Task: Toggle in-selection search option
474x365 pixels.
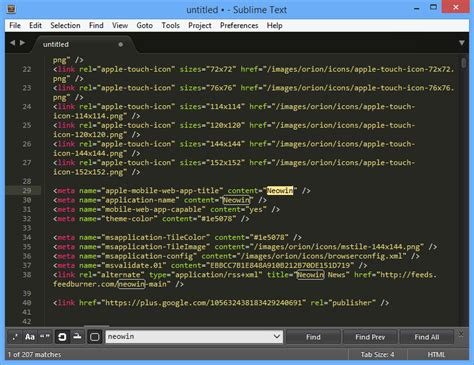Action: [x=77, y=337]
